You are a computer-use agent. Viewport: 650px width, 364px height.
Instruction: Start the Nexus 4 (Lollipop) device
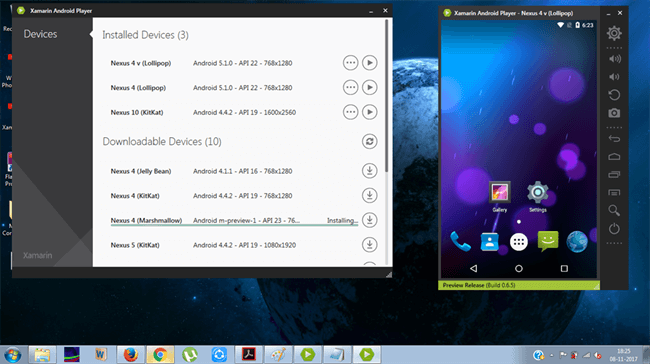coord(369,87)
